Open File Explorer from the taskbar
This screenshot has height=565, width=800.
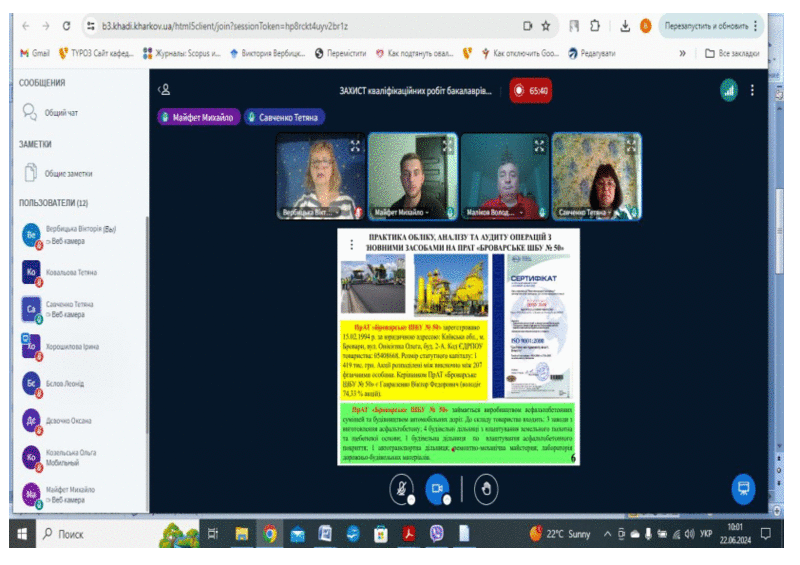tap(241, 534)
